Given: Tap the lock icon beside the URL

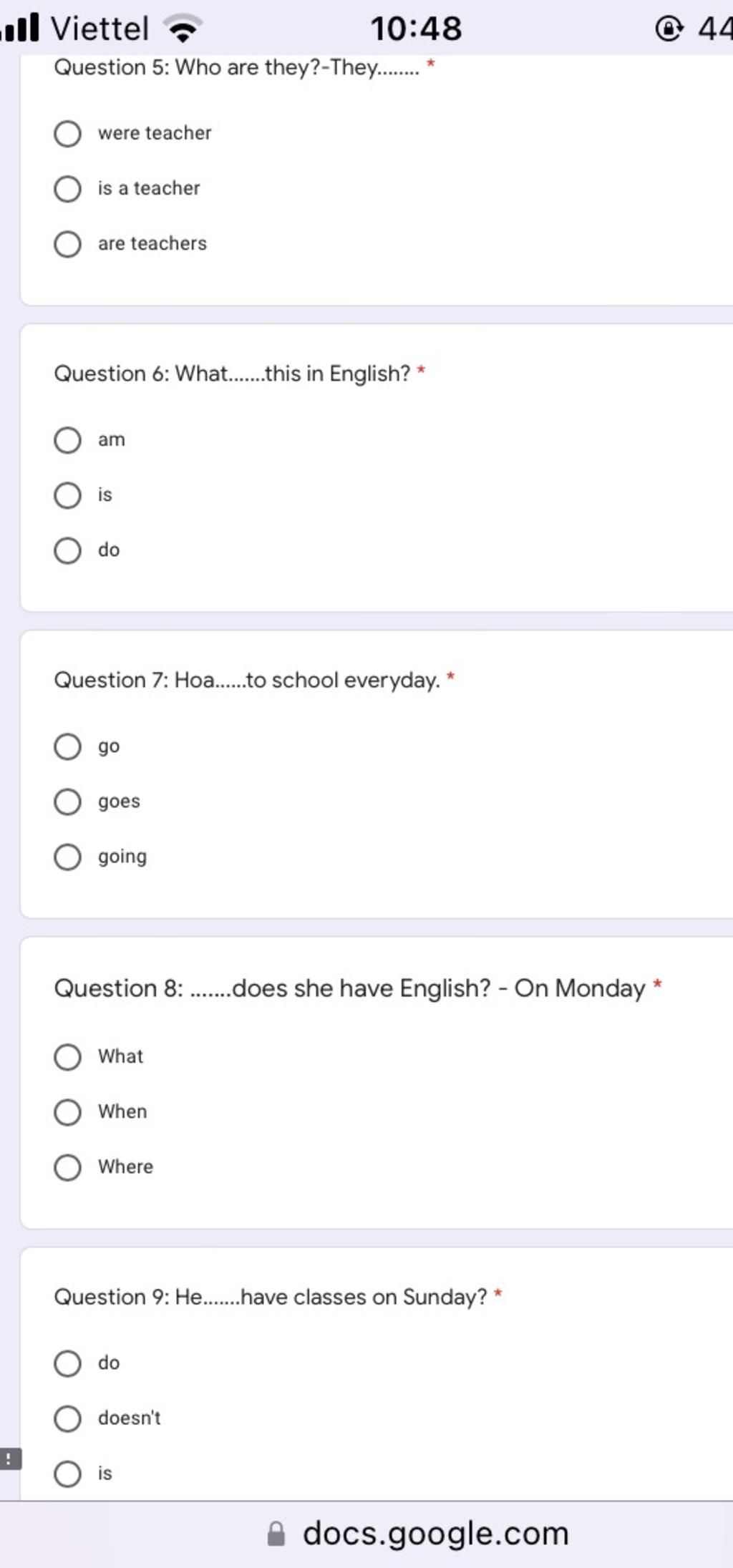Looking at the screenshot, I should click(x=276, y=1534).
